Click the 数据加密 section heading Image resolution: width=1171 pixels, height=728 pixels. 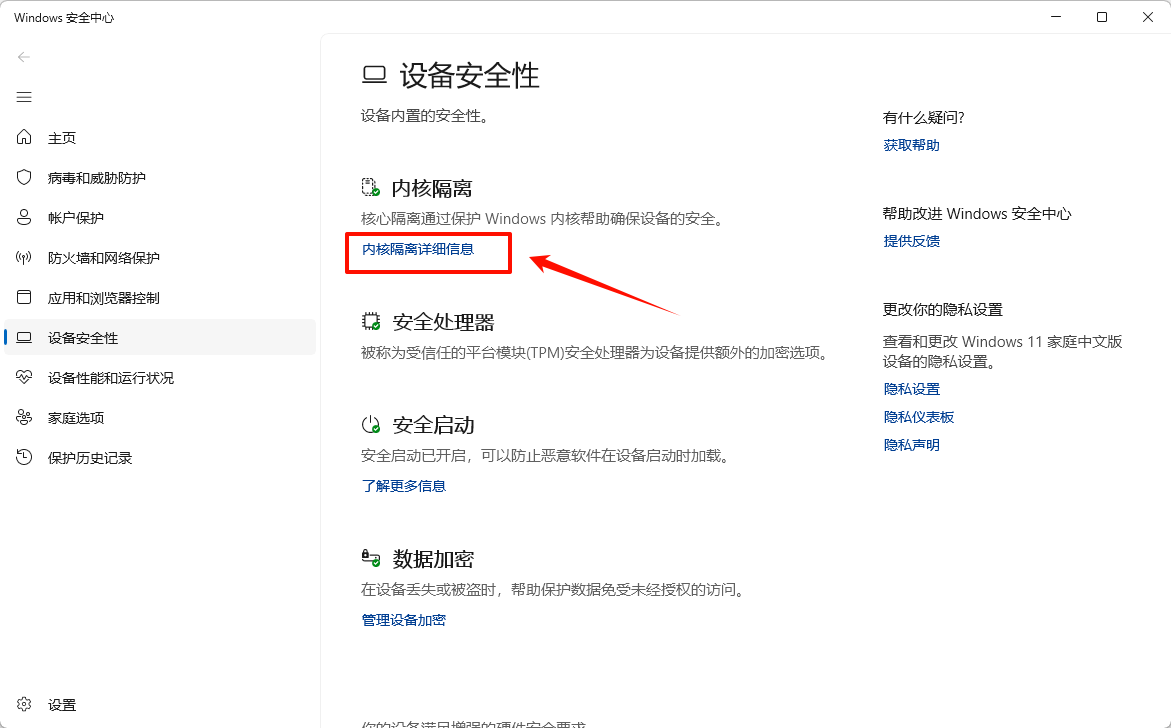pos(433,559)
